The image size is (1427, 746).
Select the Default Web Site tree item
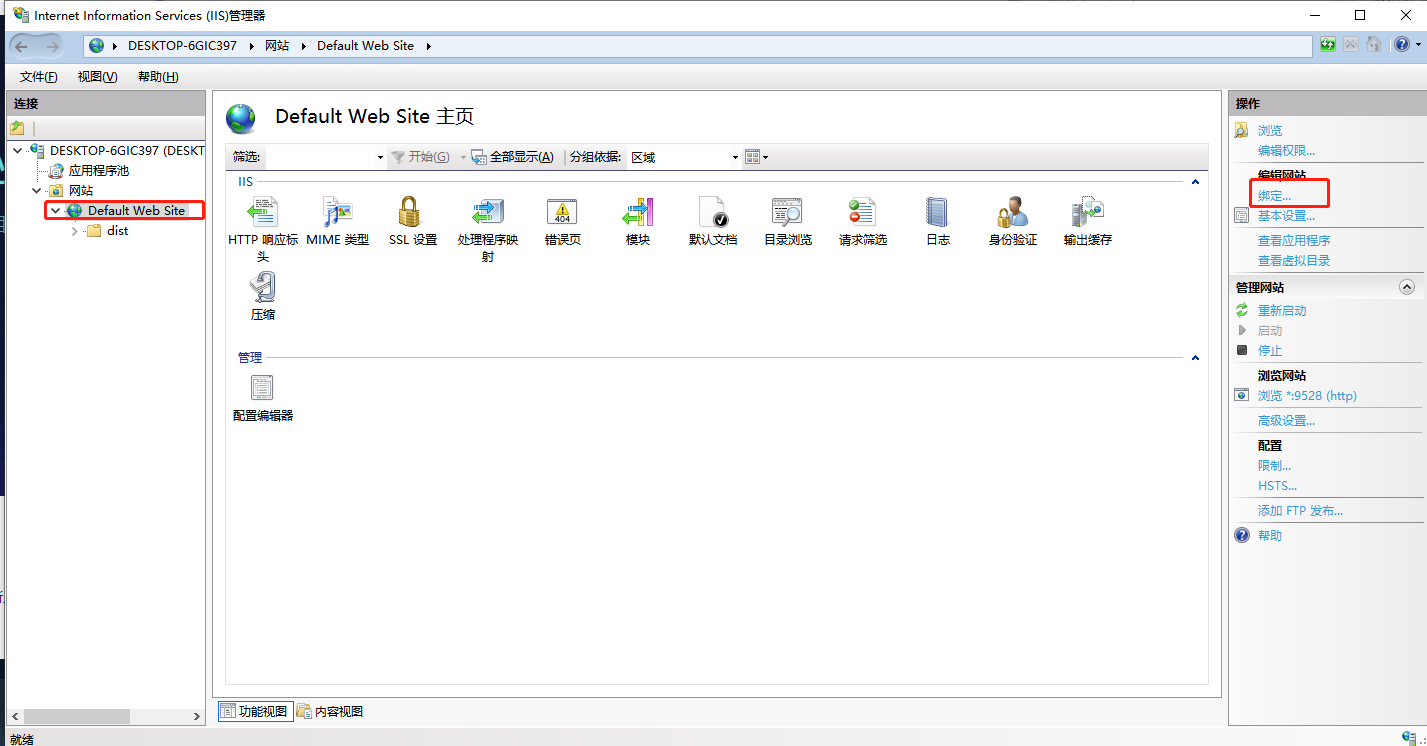(136, 211)
